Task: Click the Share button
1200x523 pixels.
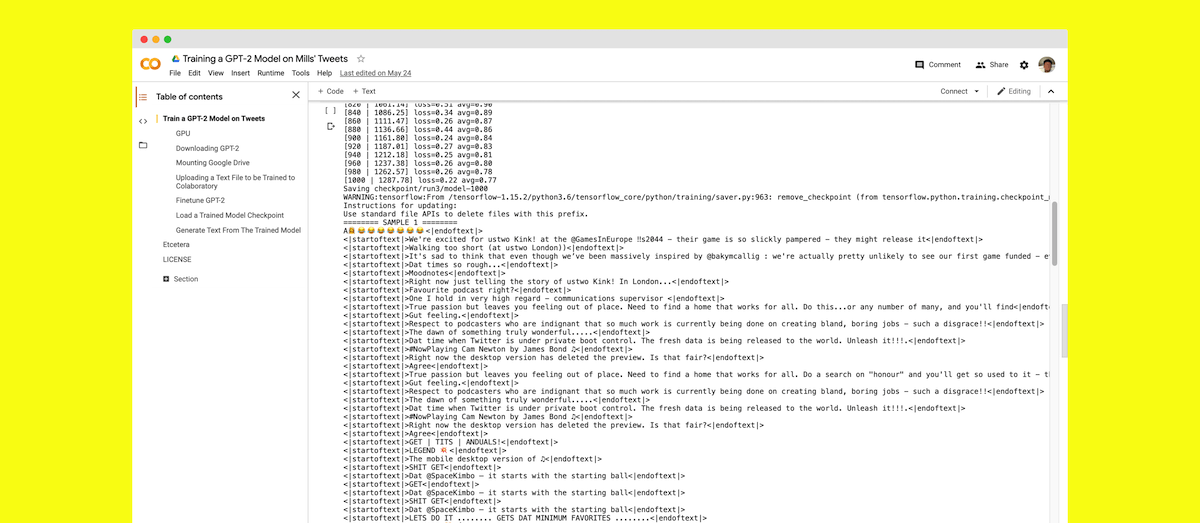Action: [x=992, y=65]
